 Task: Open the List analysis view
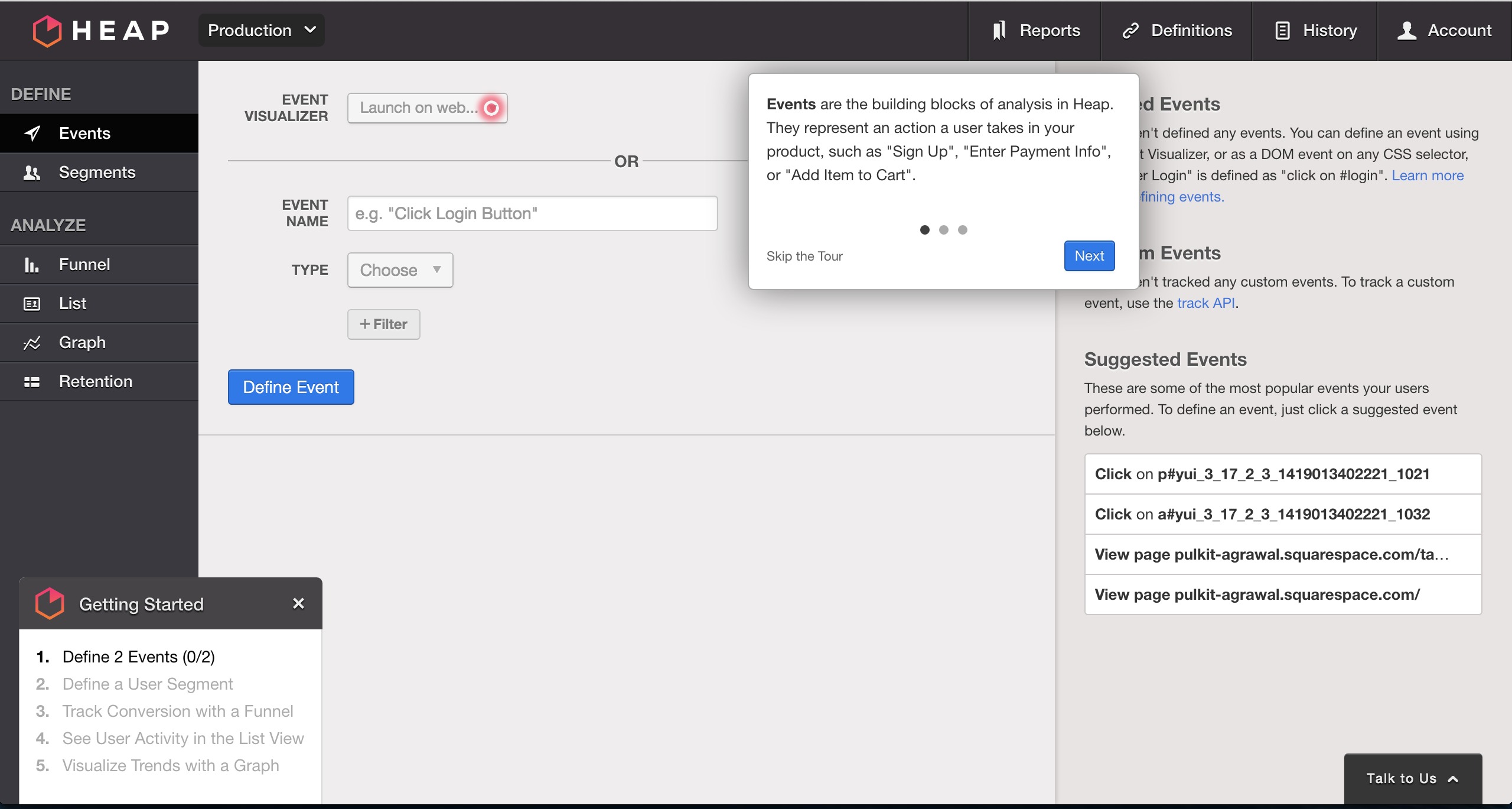pos(73,304)
